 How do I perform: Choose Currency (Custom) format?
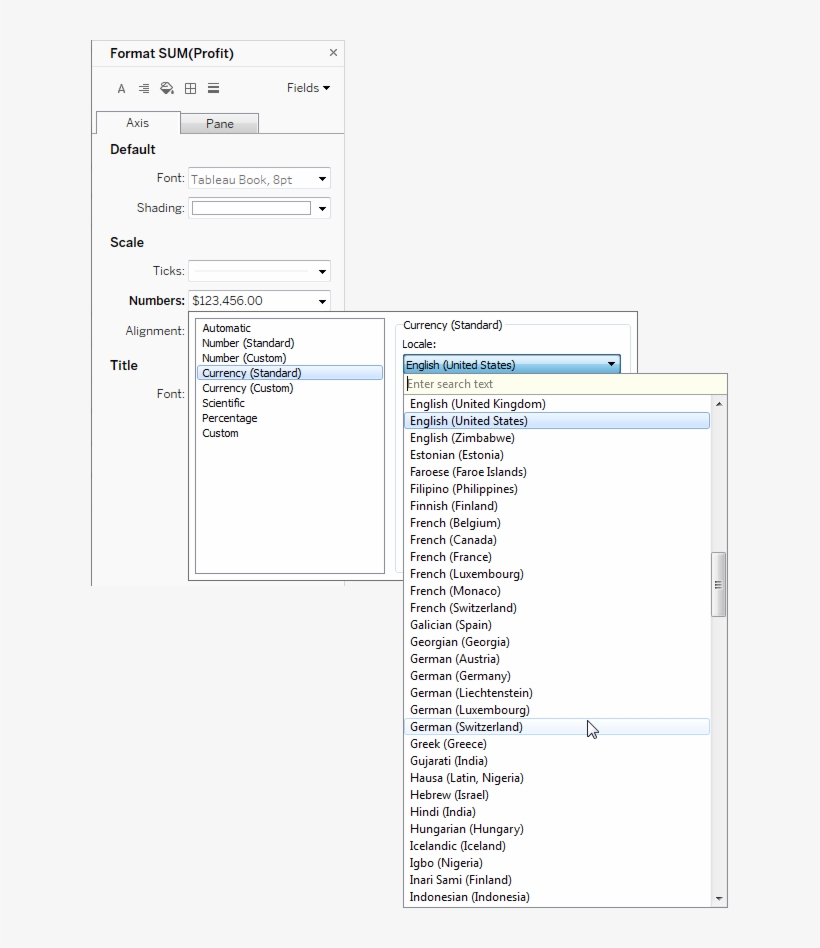point(247,388)
